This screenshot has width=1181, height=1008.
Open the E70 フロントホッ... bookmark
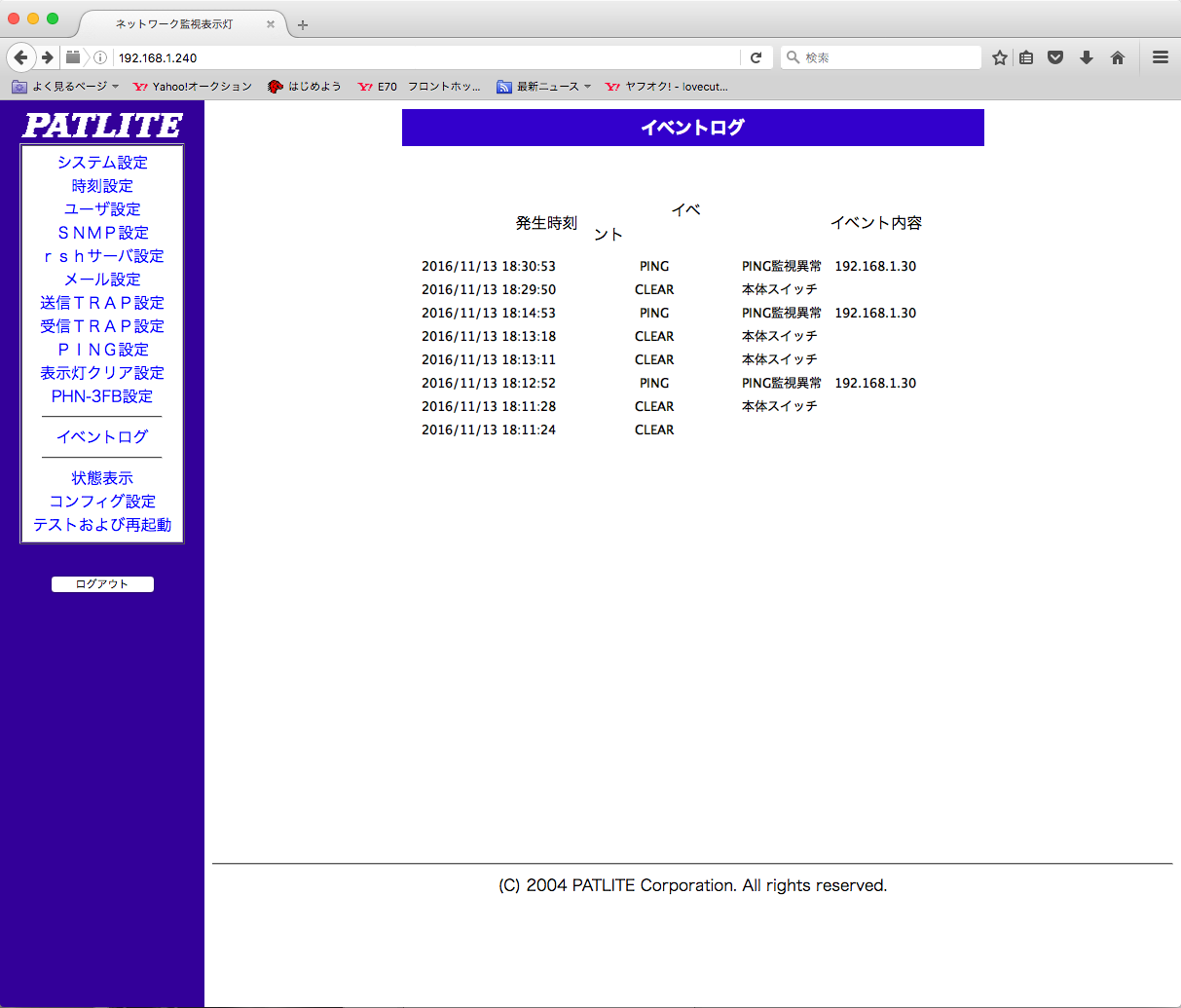pos(420,87)
